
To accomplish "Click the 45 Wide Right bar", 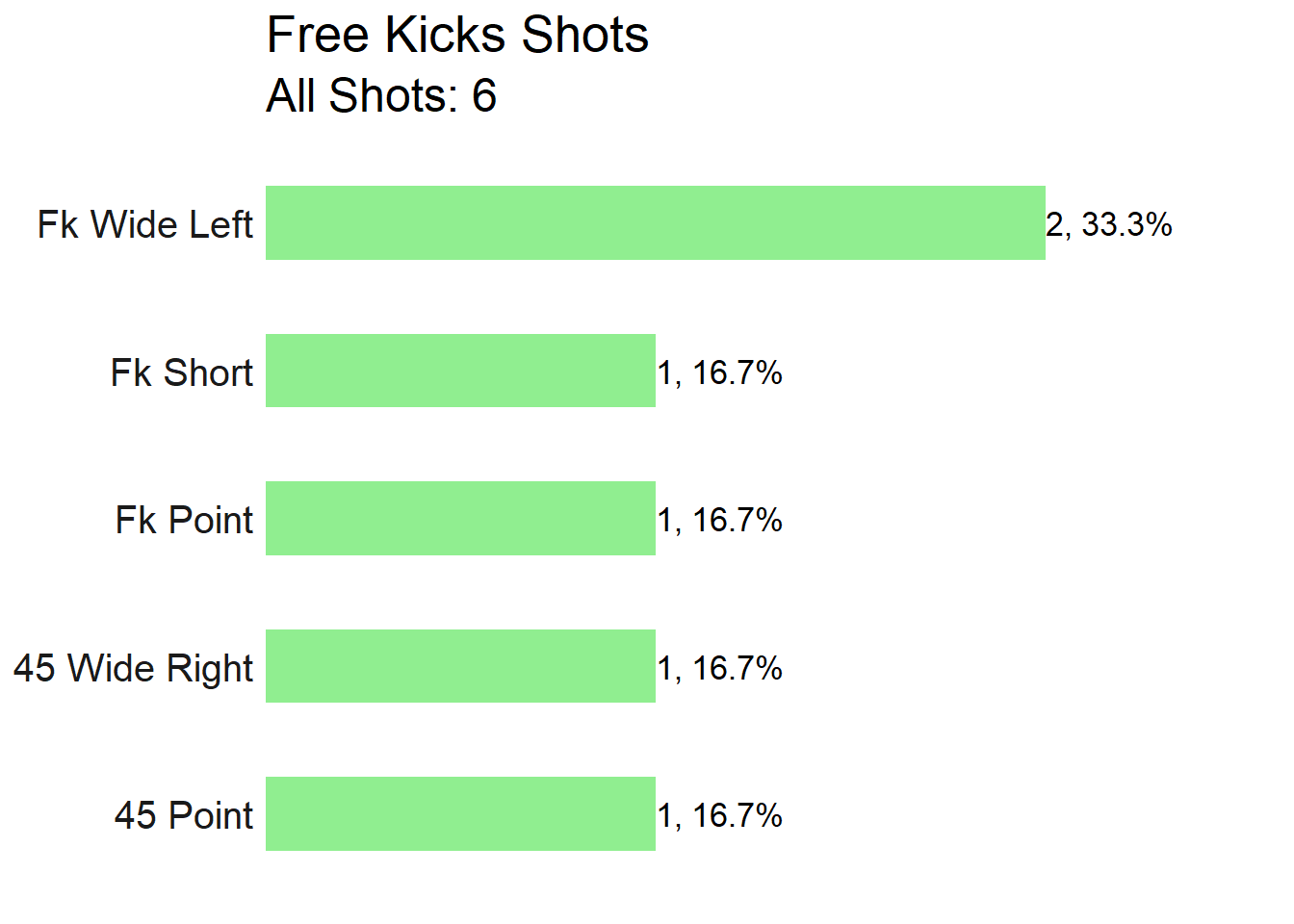I will pyautogui.click(x=460, y=666).
